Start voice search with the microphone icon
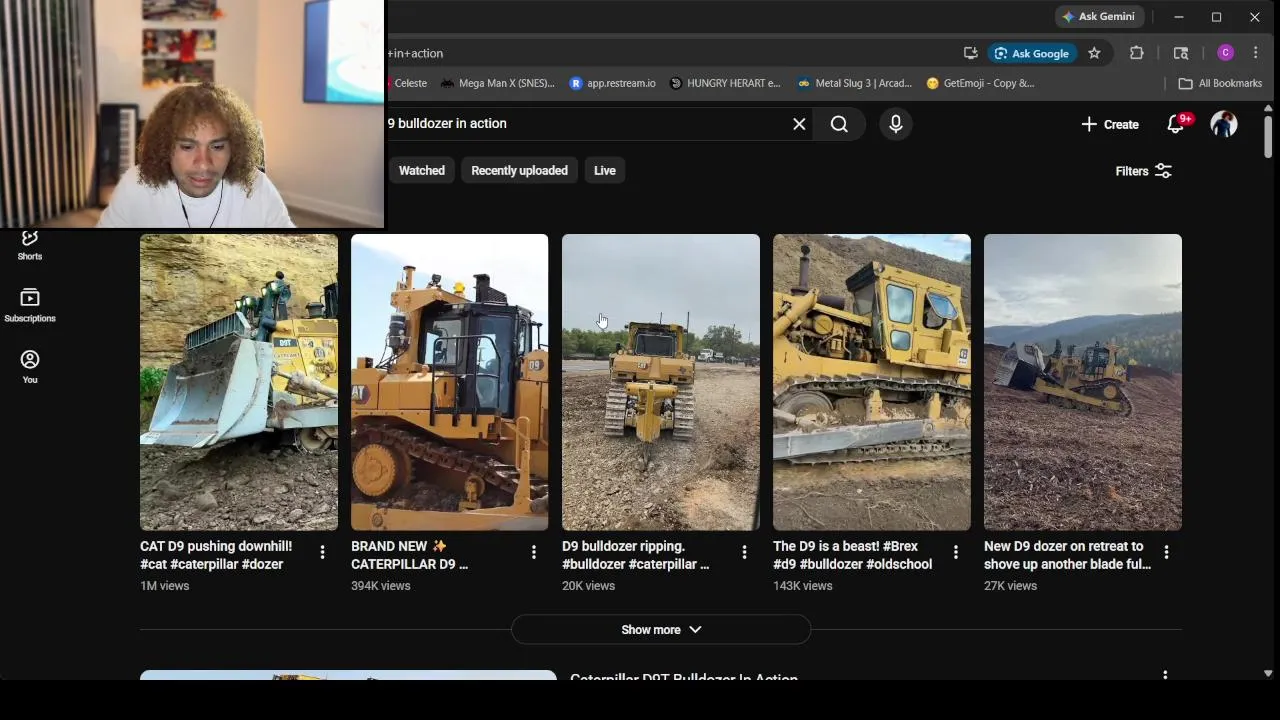 [x=895, y=124]
